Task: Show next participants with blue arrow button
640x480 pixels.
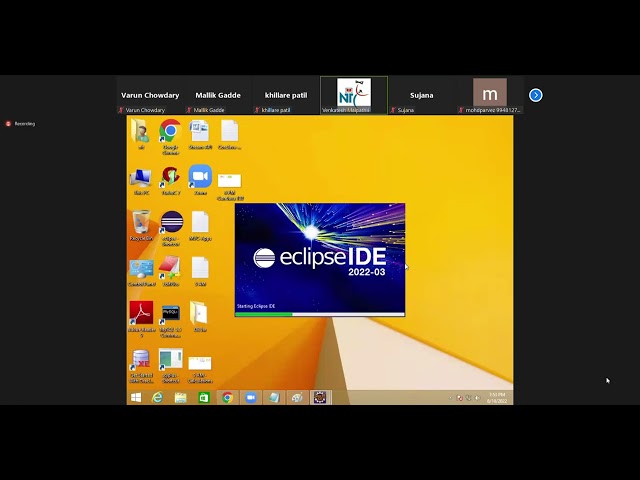Action: coord(536,95)
